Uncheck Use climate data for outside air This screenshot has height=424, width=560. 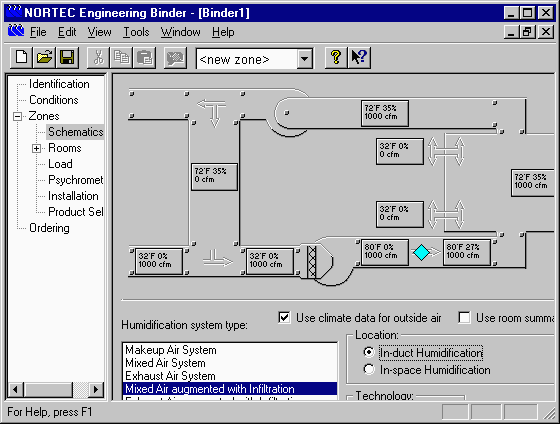(284, 318)
